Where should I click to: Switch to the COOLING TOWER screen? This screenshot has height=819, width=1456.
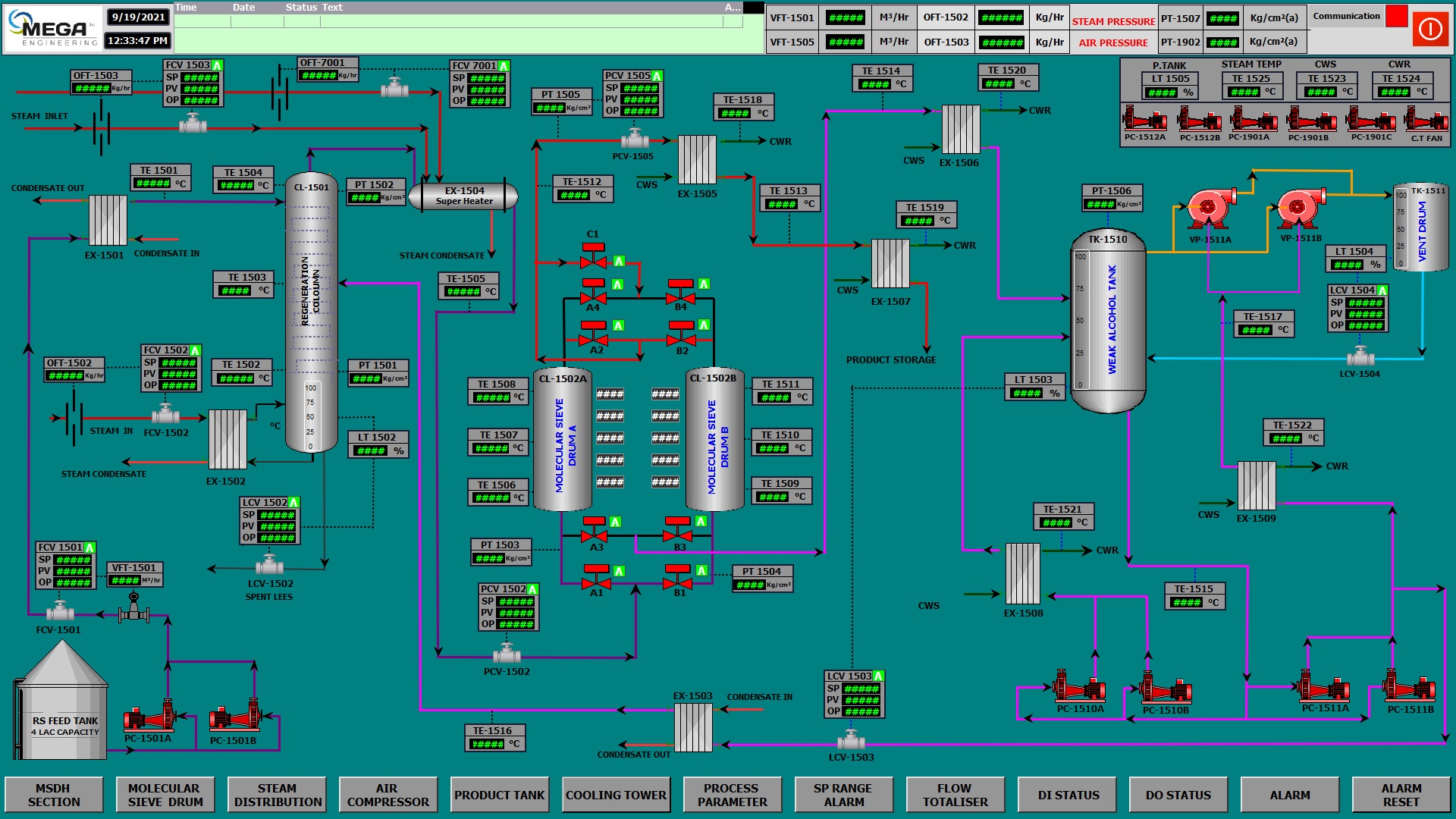tap(616, 794)
